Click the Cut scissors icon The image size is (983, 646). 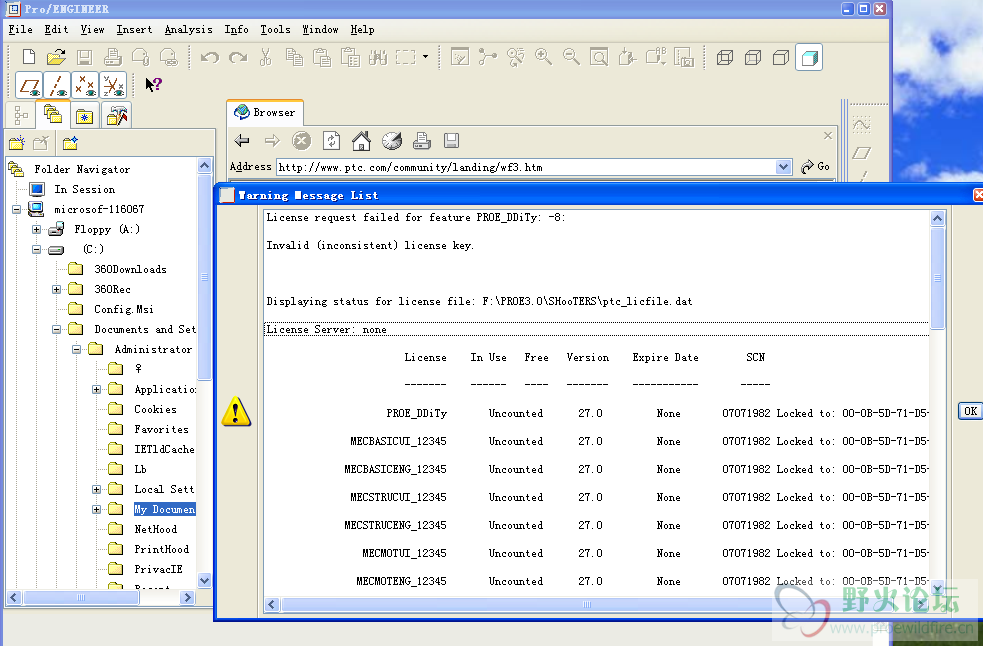[266, 57]
